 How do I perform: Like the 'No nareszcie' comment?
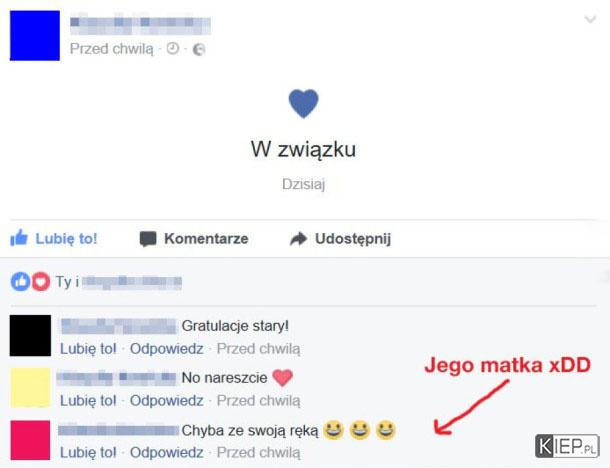click(x=88, y=400)
